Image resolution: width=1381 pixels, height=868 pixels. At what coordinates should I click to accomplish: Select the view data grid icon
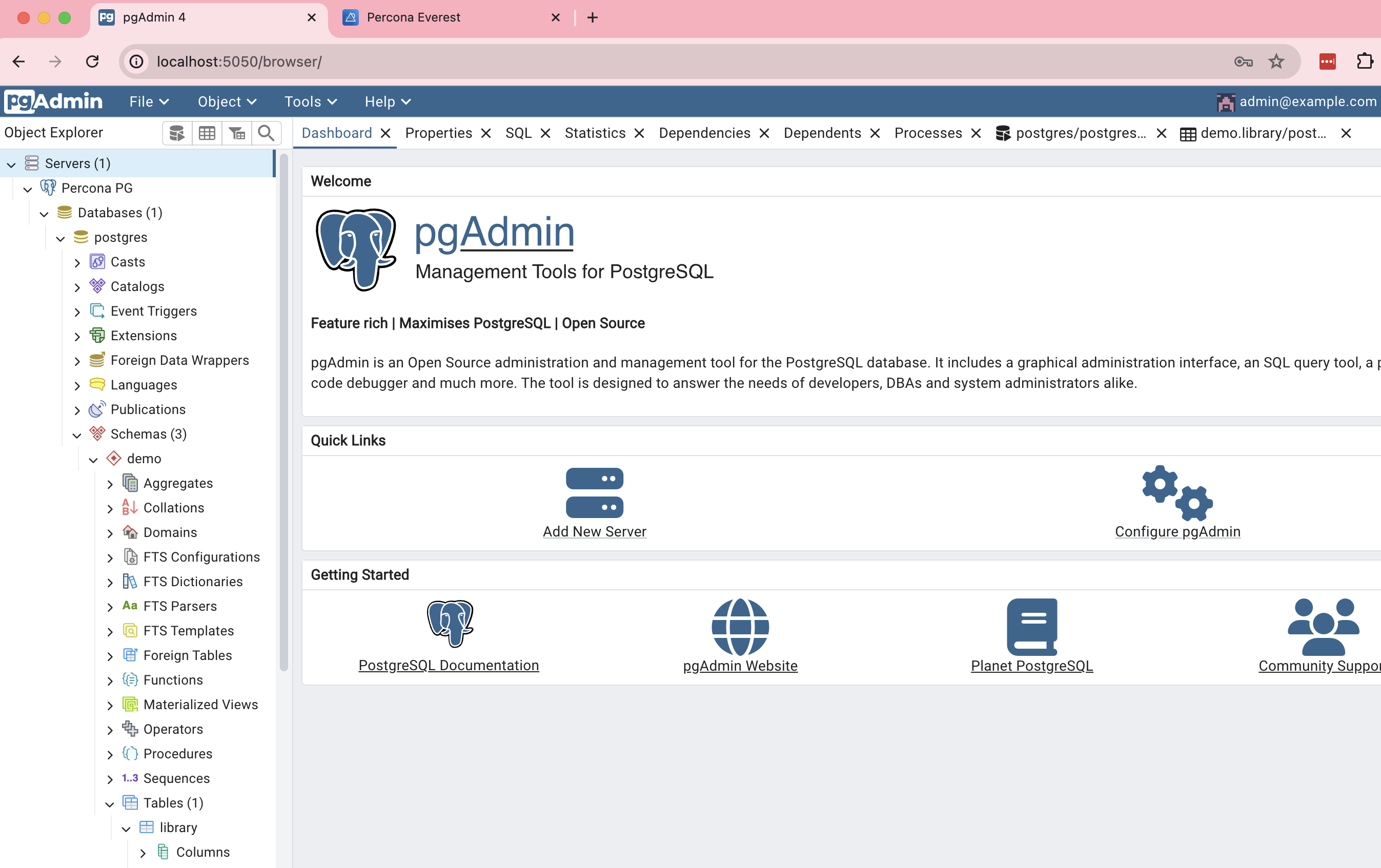(207, 132)
